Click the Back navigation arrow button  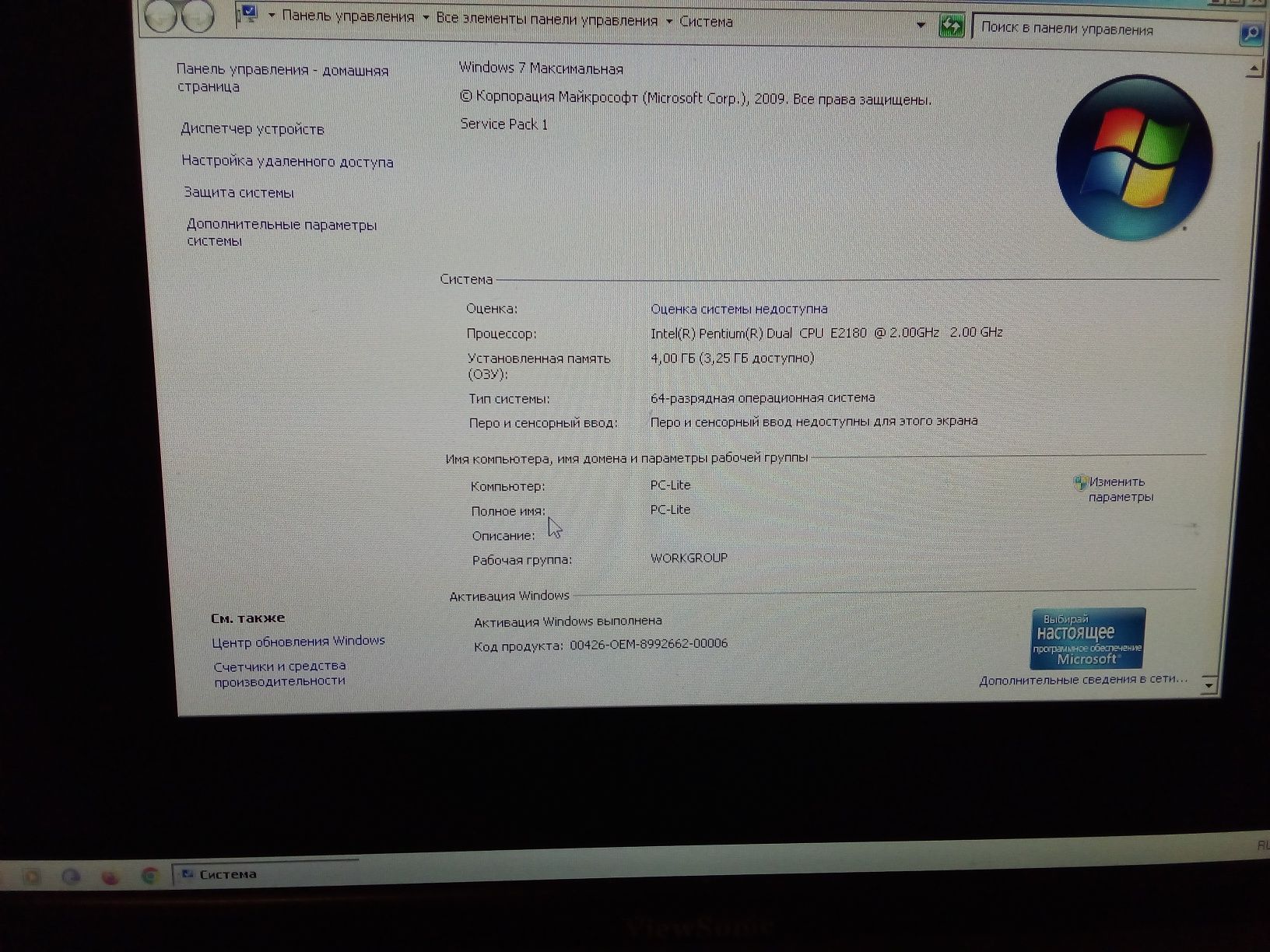tap(161, 16)
